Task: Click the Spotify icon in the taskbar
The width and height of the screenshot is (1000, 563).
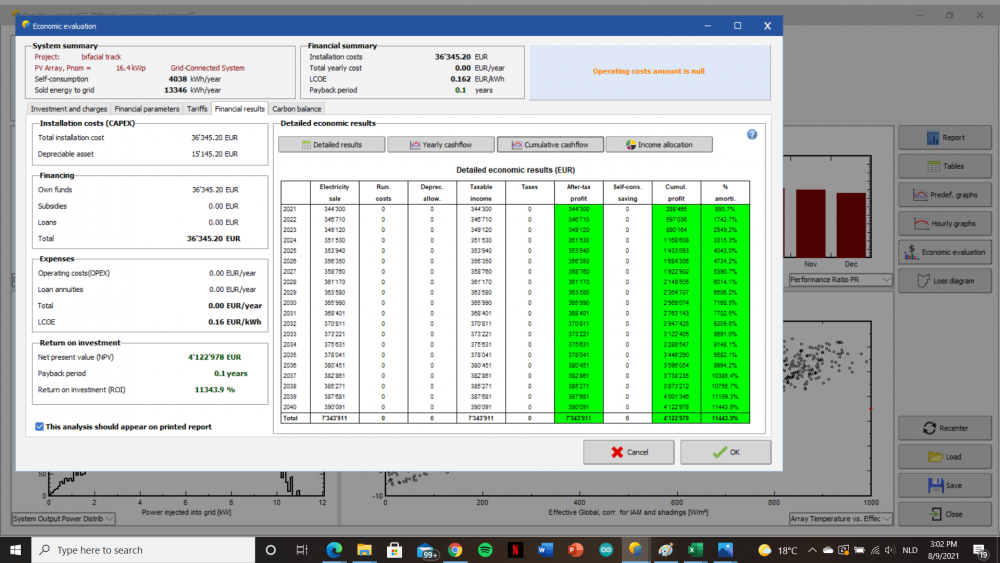Action: tap(485, 550)
